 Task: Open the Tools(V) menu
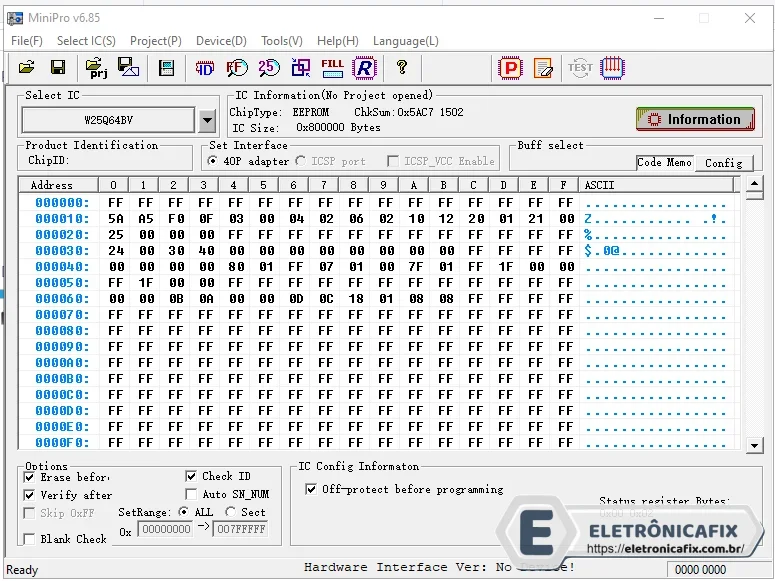click(x=282, y=41)
